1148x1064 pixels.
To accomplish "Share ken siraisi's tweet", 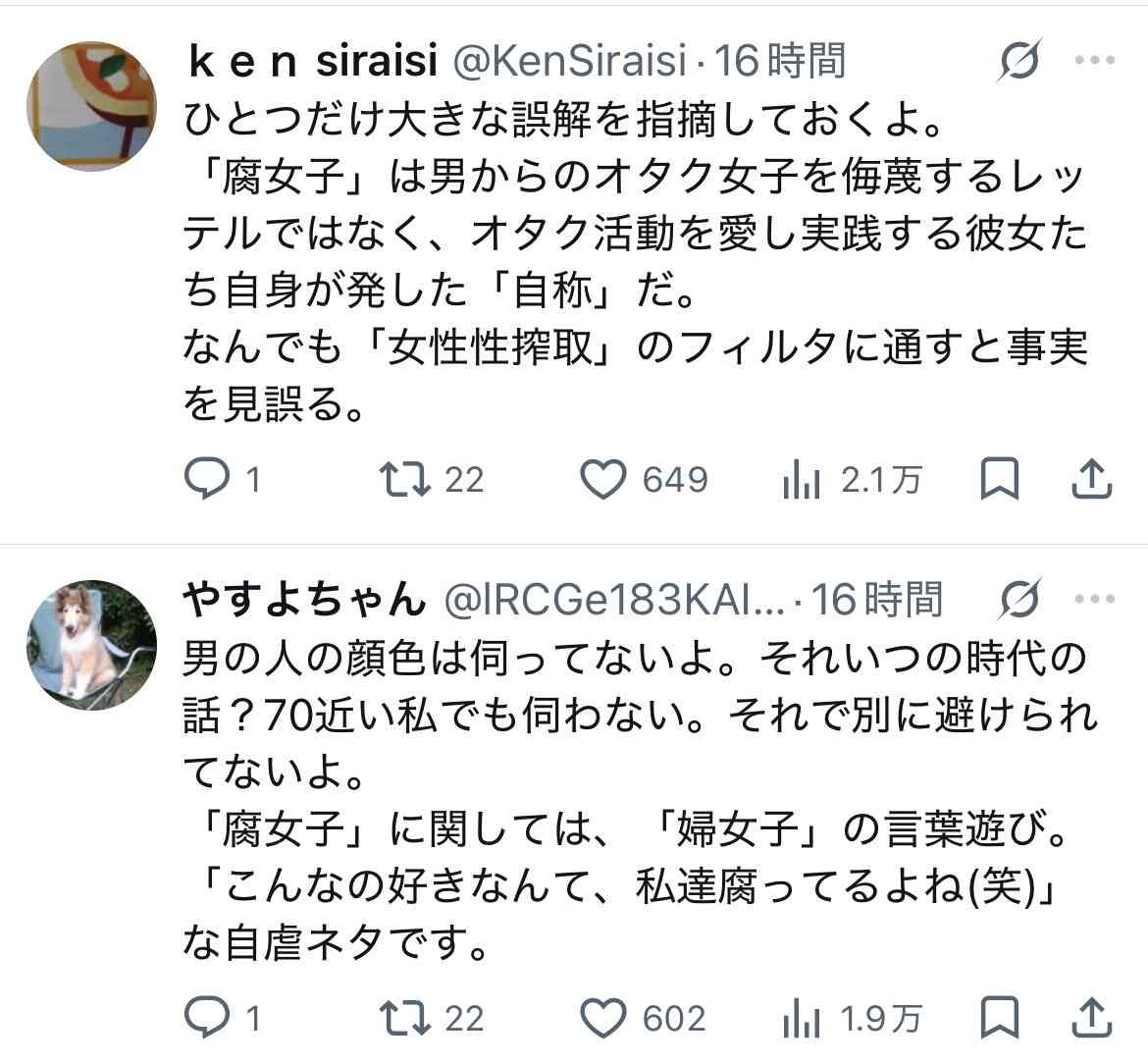I will [1090, 478].
